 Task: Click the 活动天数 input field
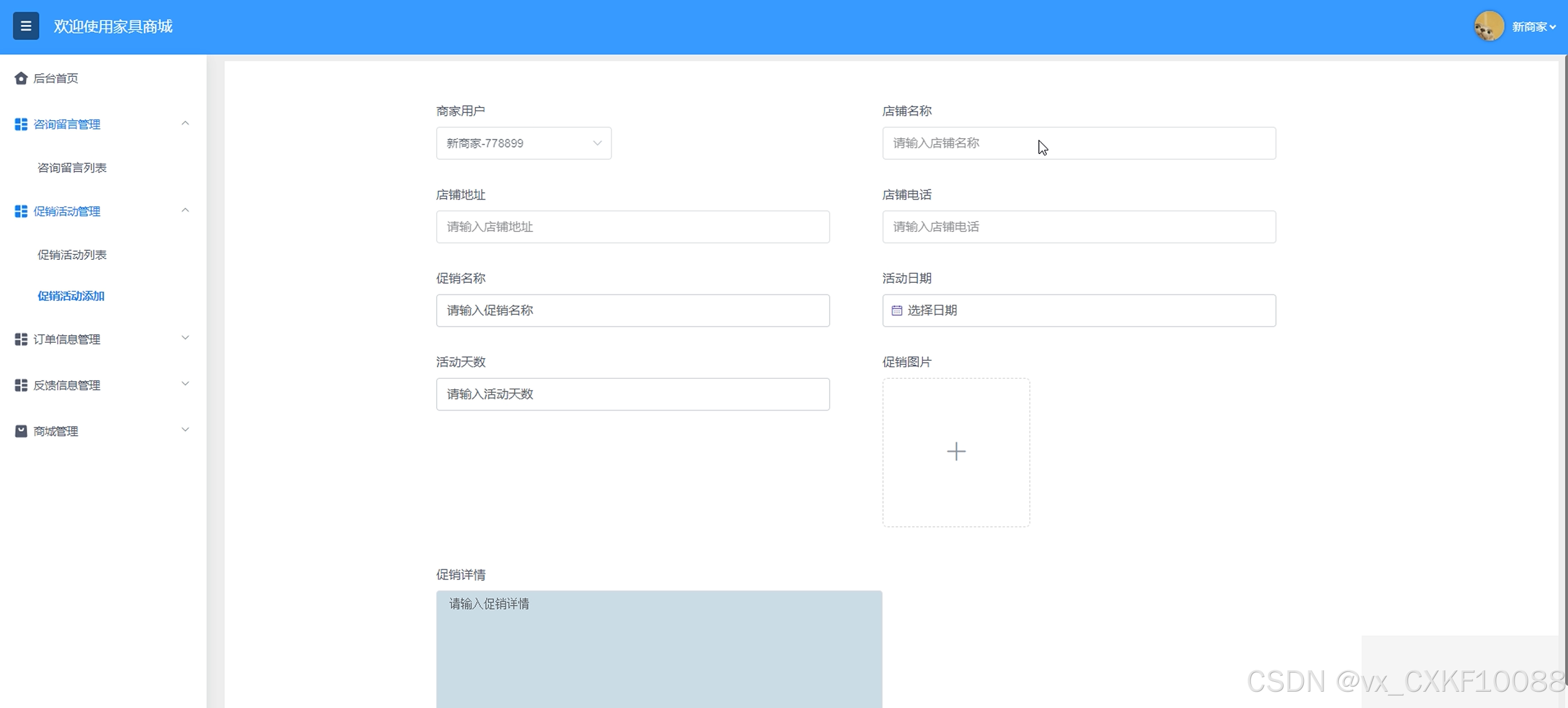pyautogui.click(x=633, y=394)
